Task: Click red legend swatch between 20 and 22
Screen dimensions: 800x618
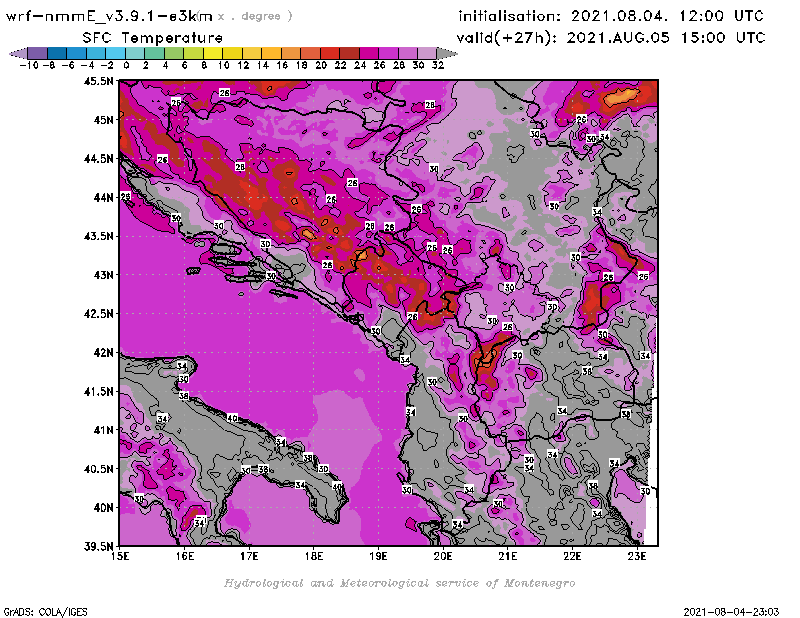Action: click(330, 53)
